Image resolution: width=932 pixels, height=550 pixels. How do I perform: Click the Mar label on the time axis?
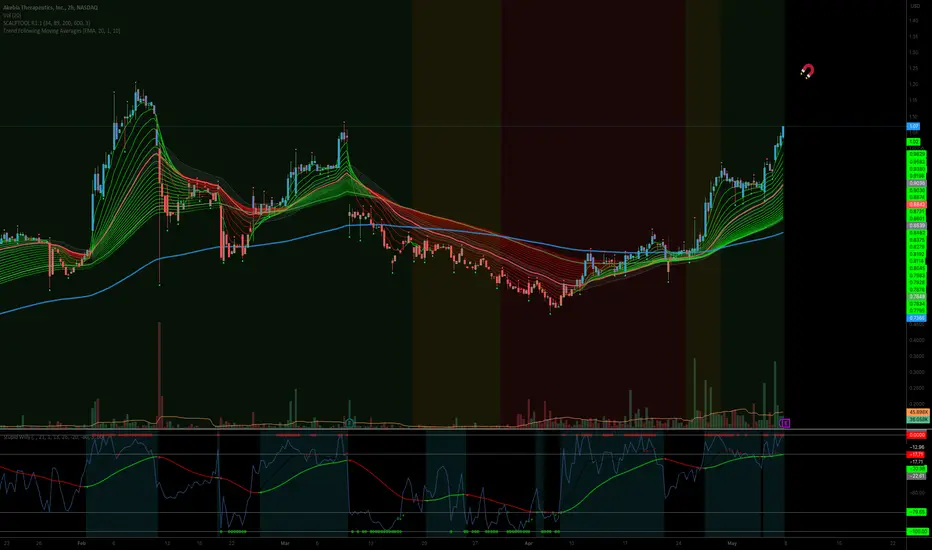coord(285,543)
